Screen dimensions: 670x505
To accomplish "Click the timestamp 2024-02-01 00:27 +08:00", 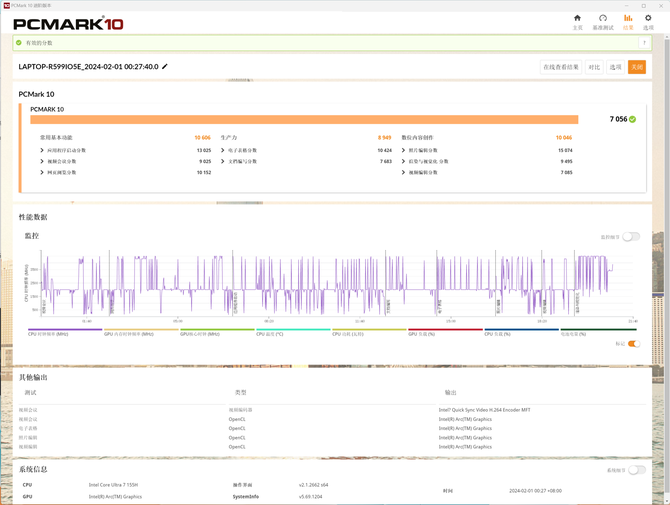I will coord(535,491).
